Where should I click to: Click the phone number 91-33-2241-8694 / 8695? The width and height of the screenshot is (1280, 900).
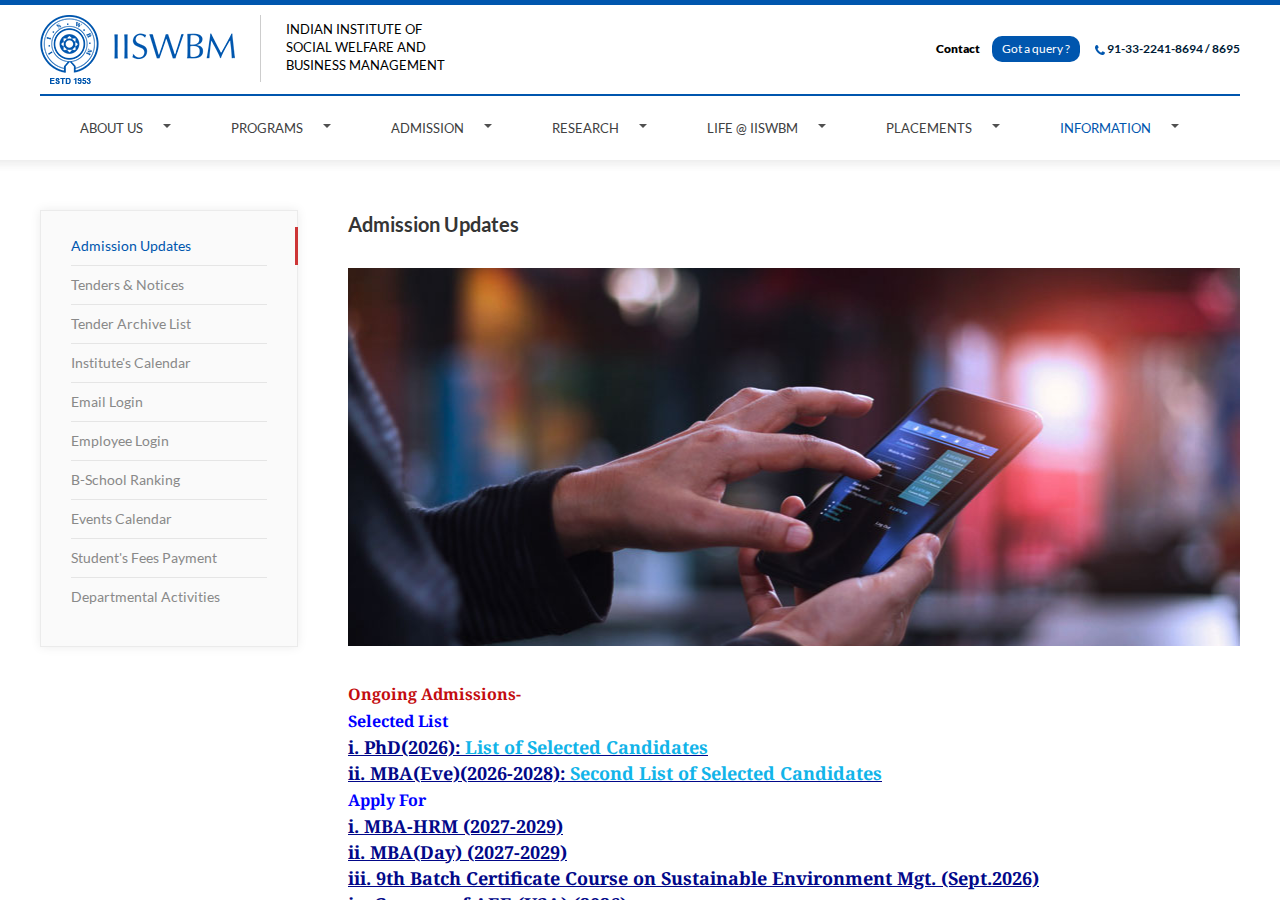1173,49
